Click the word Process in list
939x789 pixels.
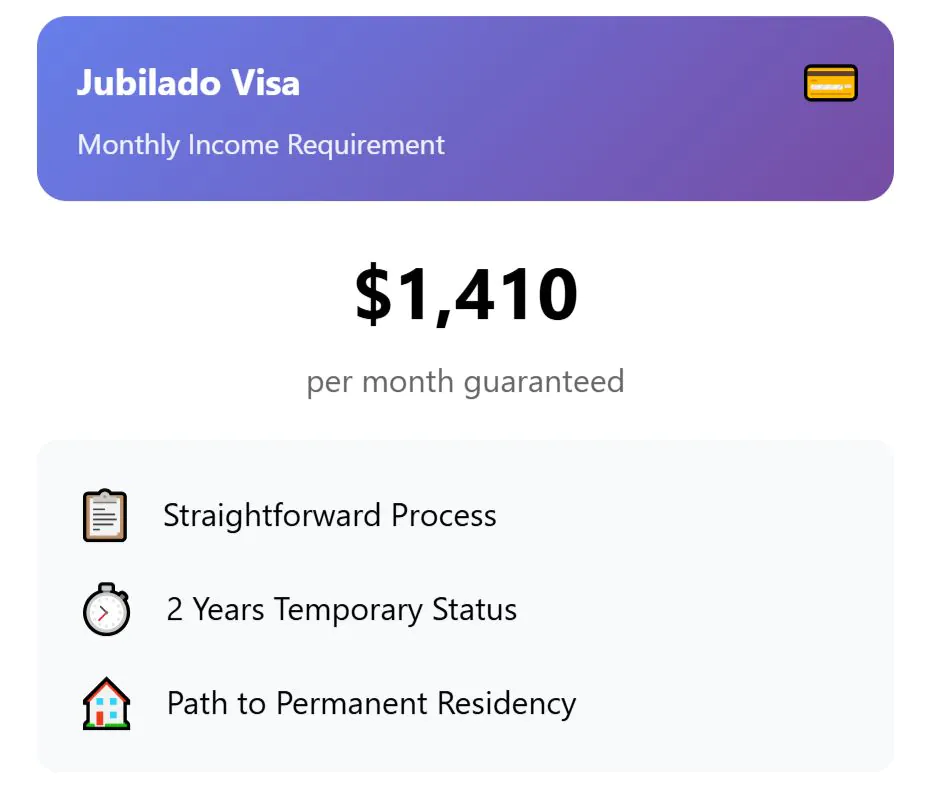tap(444, 515)
